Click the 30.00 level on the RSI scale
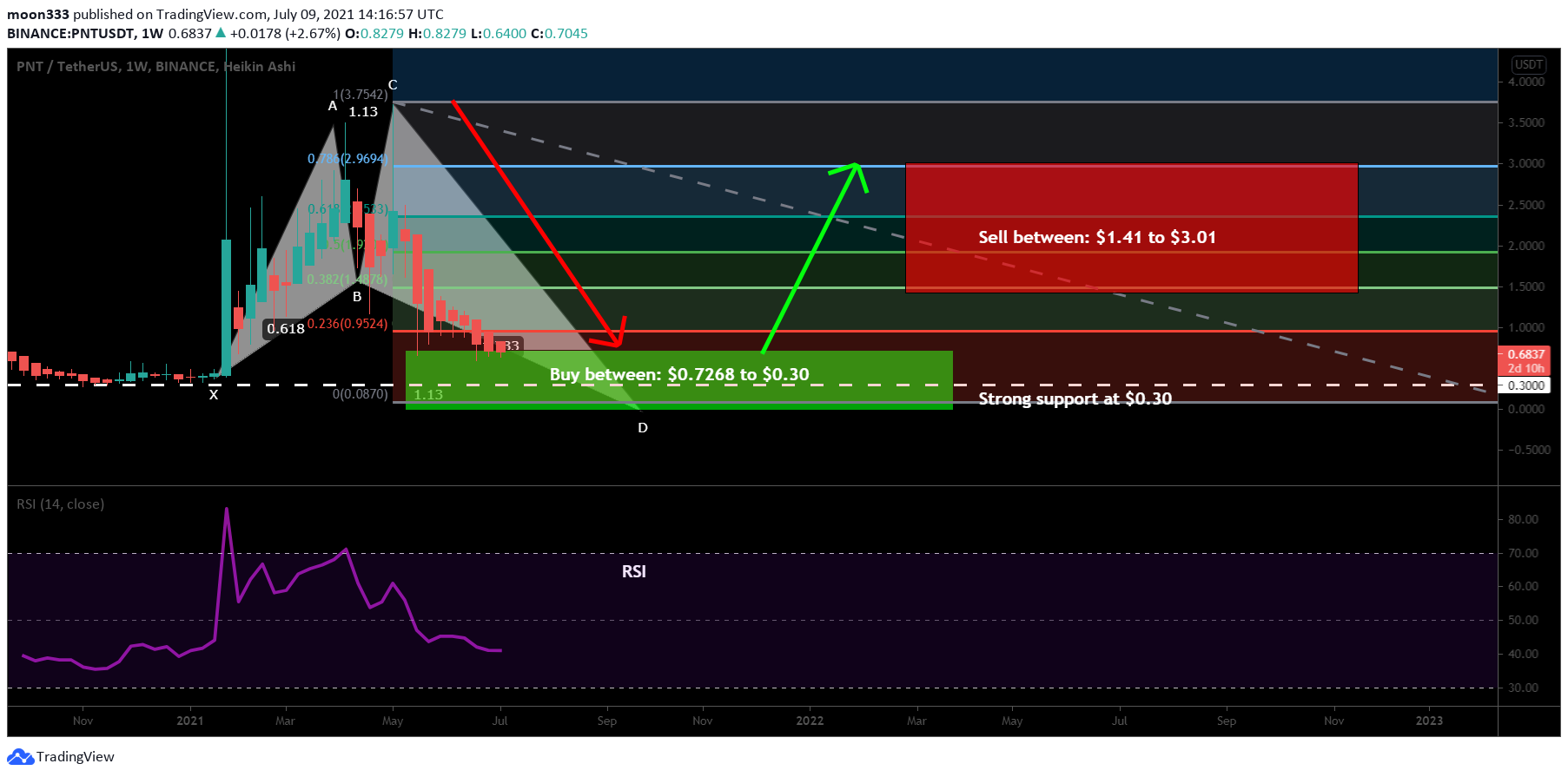The image size is (1568, 777). coord(1523,688)
